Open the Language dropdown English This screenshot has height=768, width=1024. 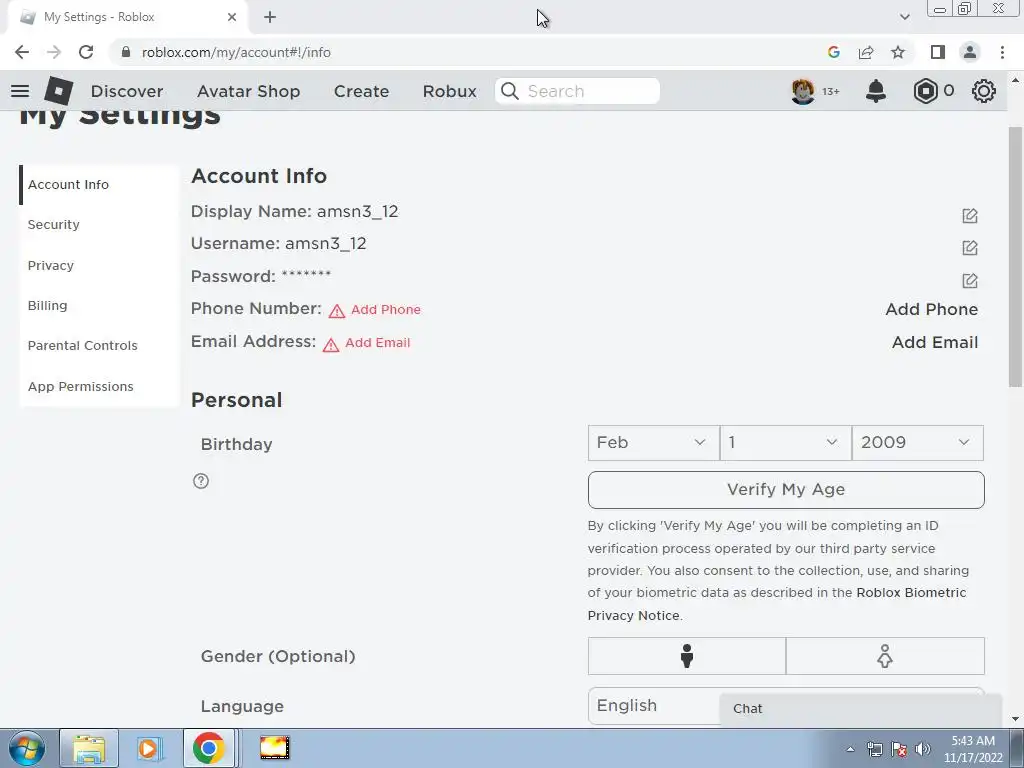click(653, 706)
